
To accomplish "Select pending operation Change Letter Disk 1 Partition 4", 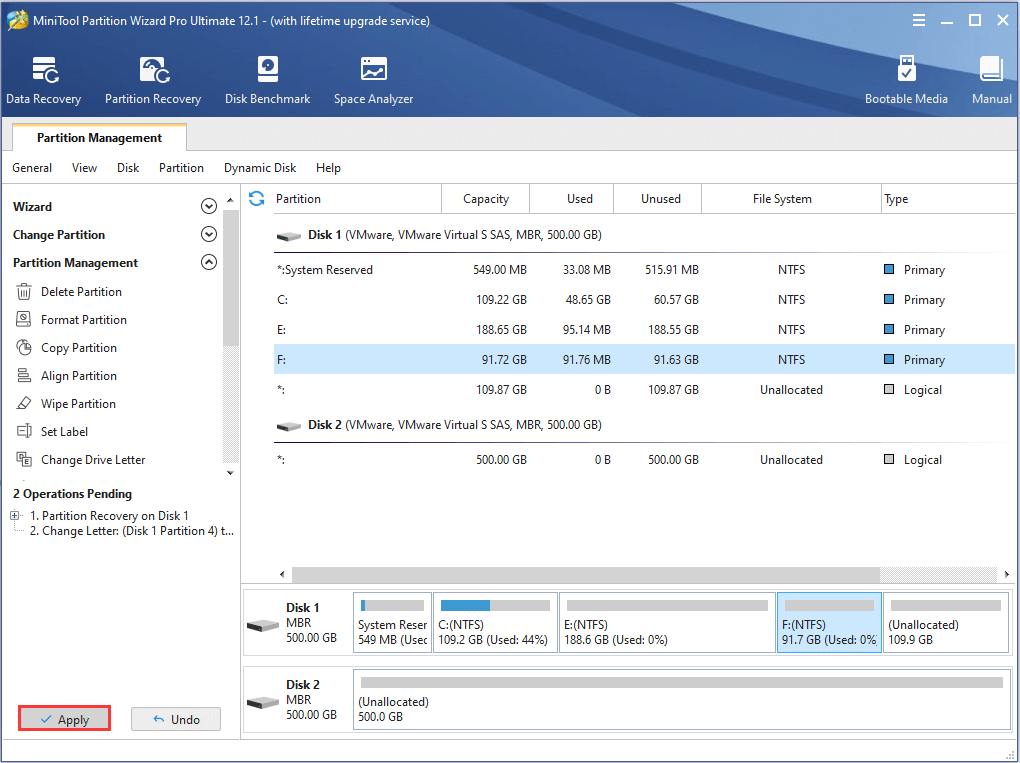I will (131, 531).
